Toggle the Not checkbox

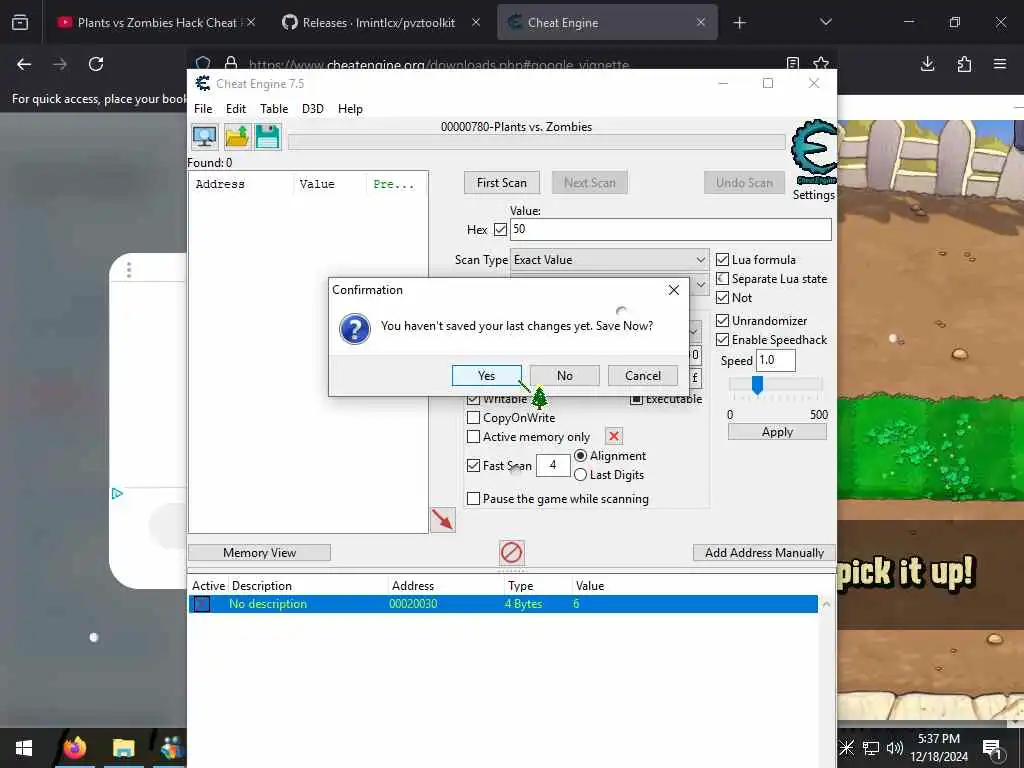point(722,297)
